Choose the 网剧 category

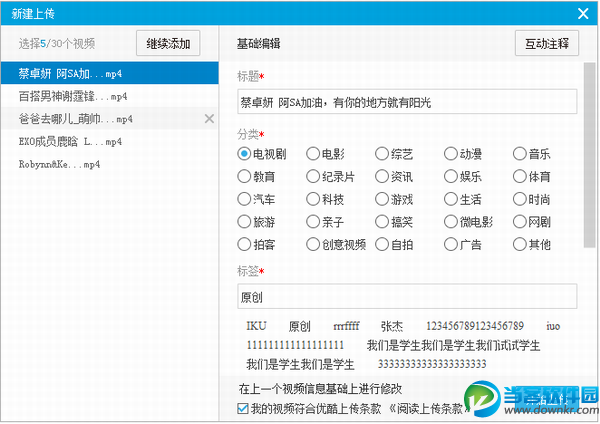[532, 222]
